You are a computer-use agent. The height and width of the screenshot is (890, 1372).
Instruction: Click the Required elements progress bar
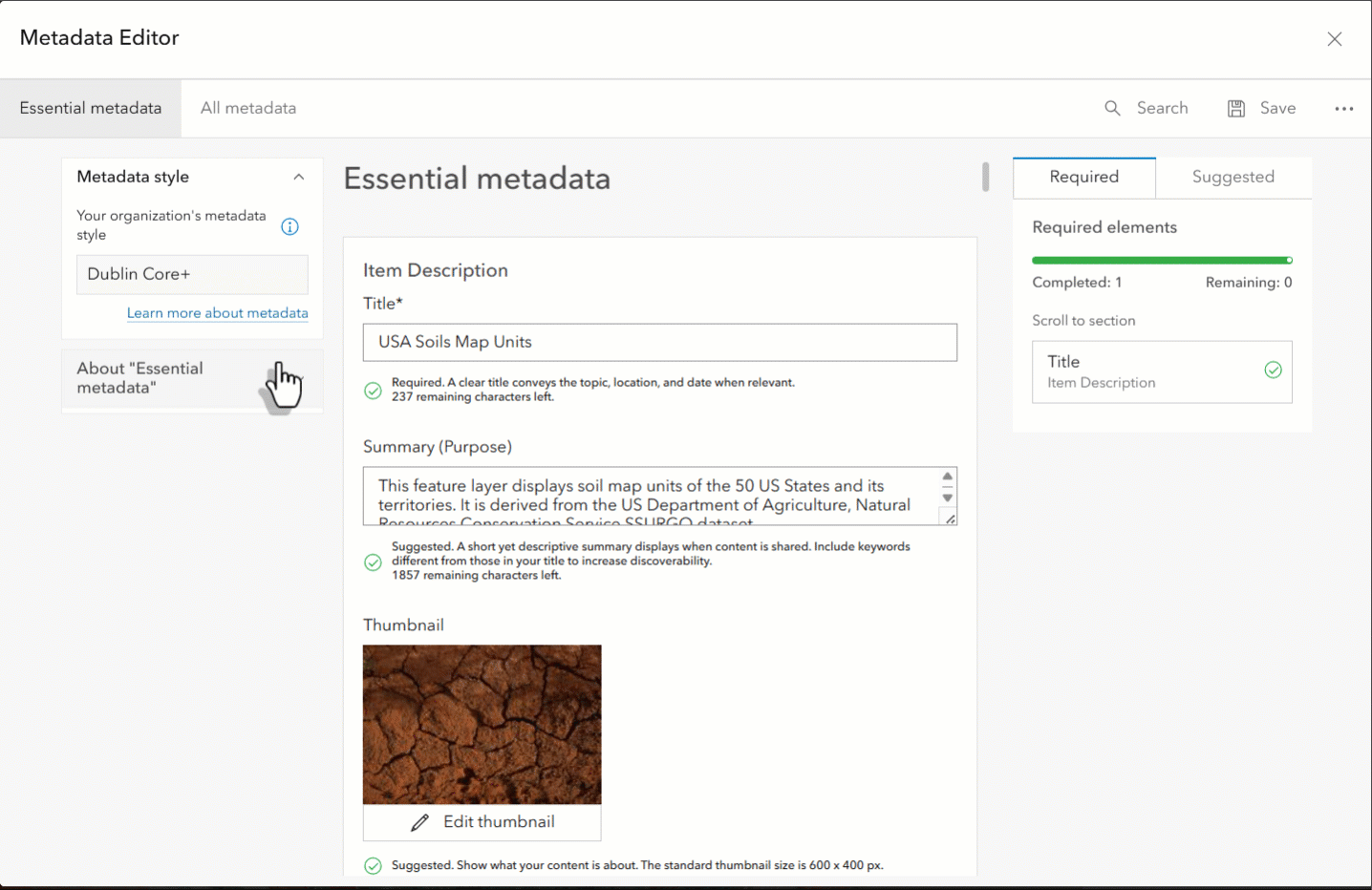click(1162, 260)
